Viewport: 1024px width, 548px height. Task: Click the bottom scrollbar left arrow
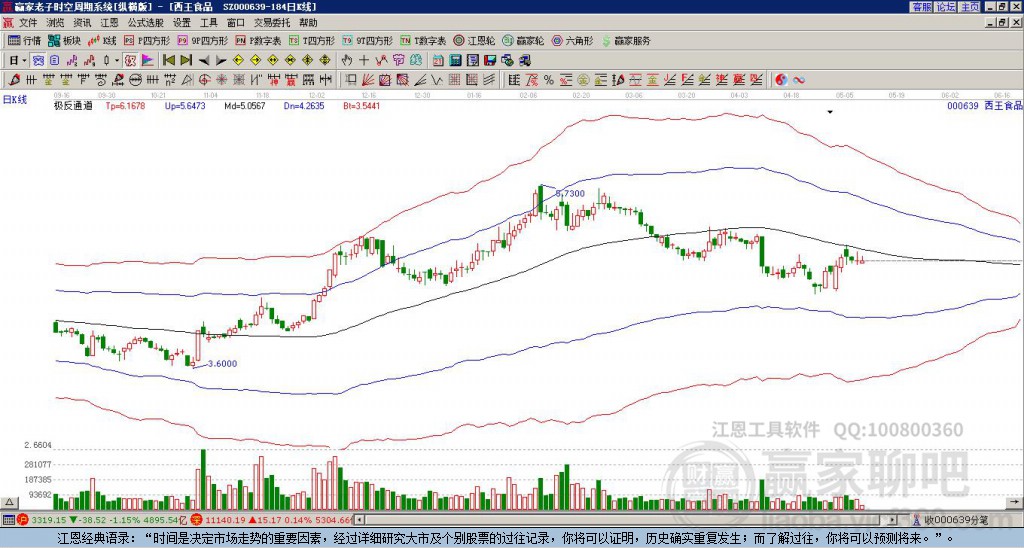(360, 520)
